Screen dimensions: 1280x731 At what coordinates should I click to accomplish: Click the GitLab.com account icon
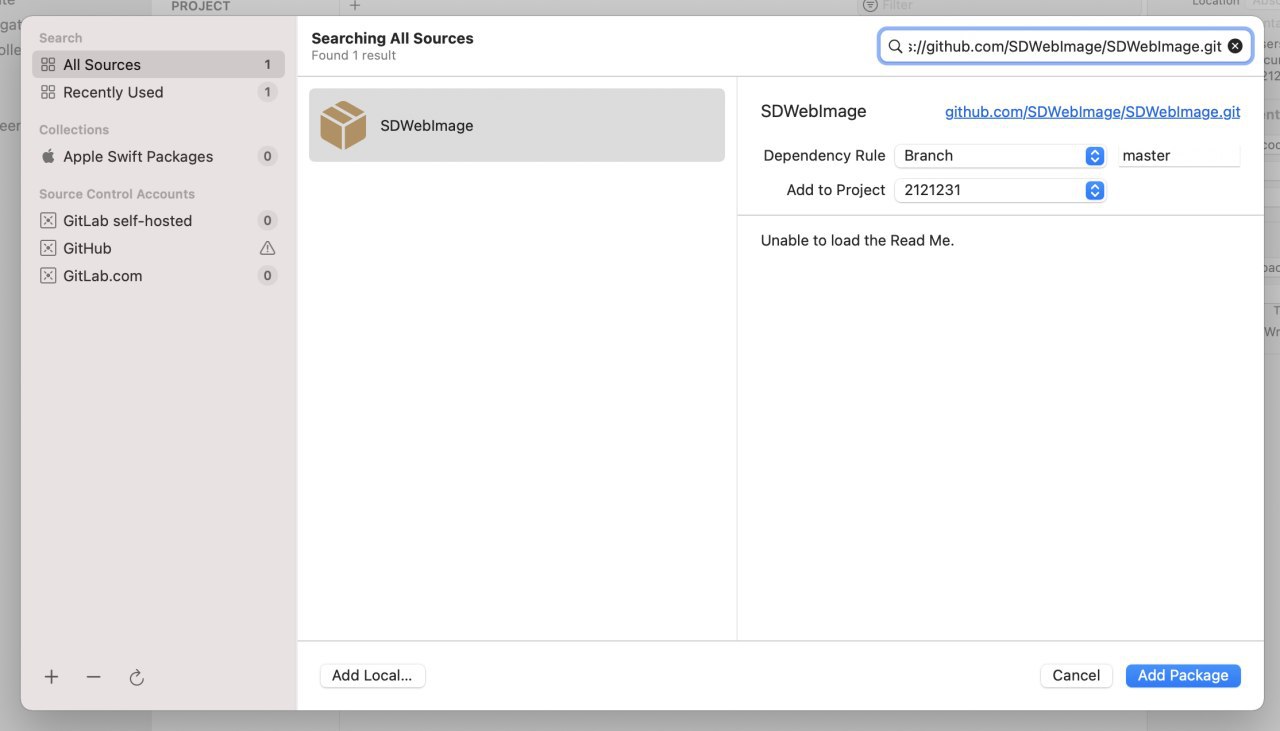click(48, 276)
